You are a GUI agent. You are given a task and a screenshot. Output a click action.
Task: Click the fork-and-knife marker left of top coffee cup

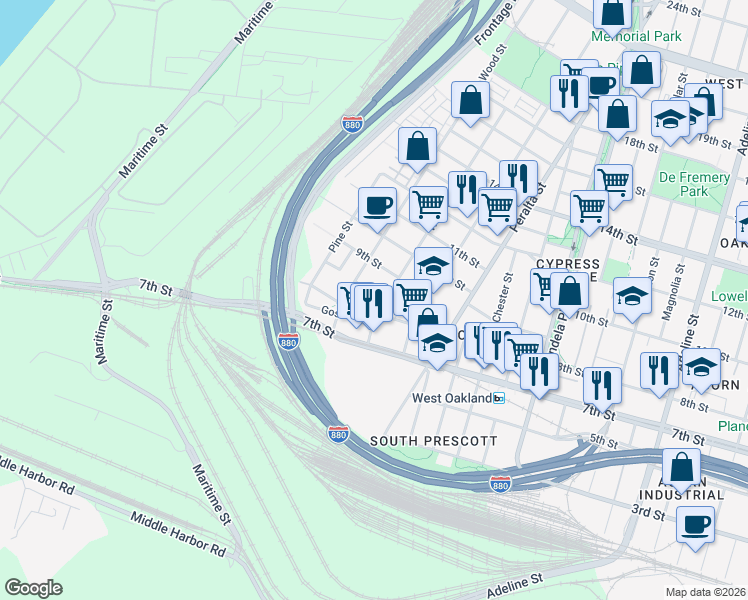coord(569,96)
